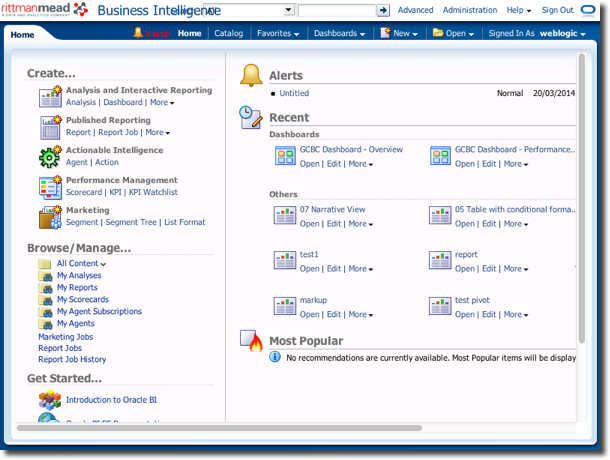Expand the Favorites menu

[x=277, y=33]
